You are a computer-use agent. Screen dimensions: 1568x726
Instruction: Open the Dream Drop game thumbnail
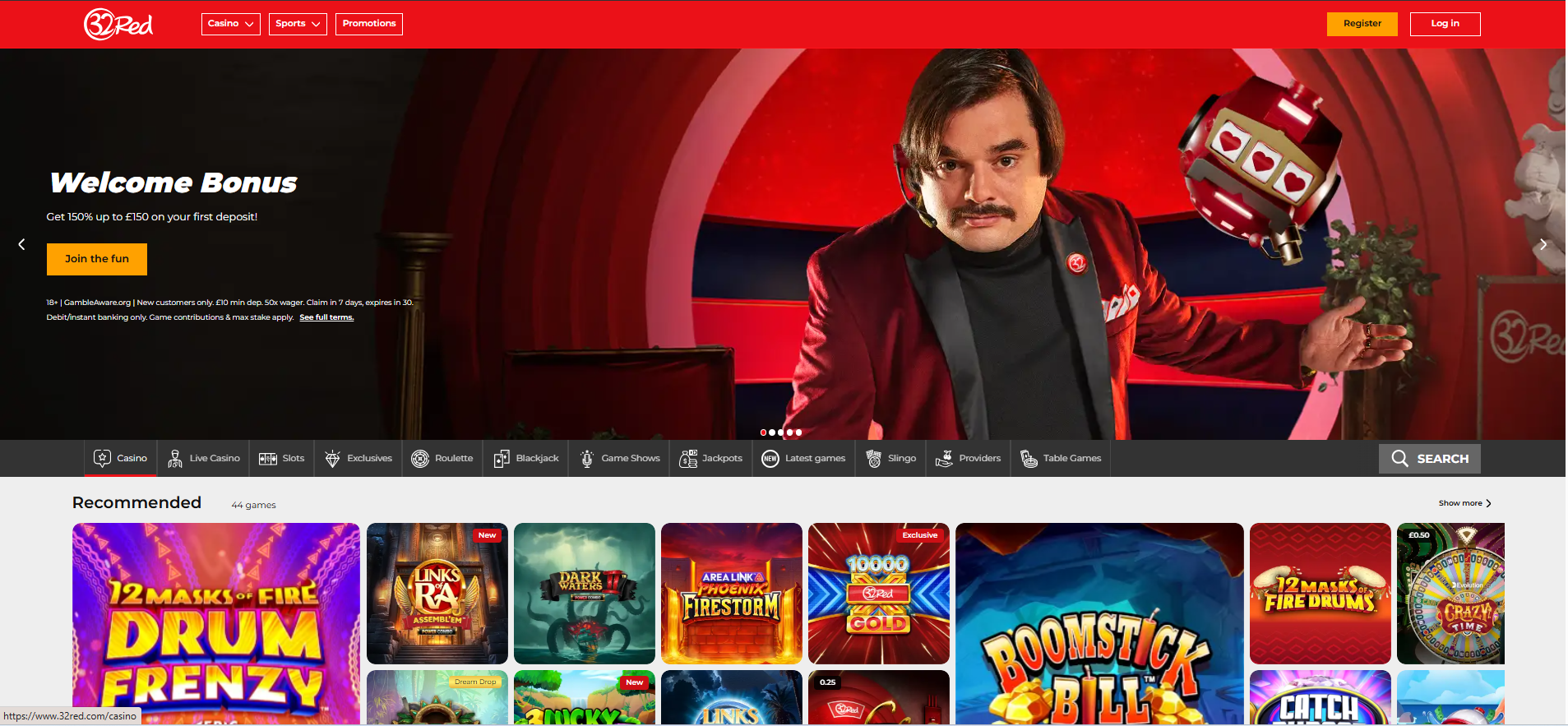point(437,698)
